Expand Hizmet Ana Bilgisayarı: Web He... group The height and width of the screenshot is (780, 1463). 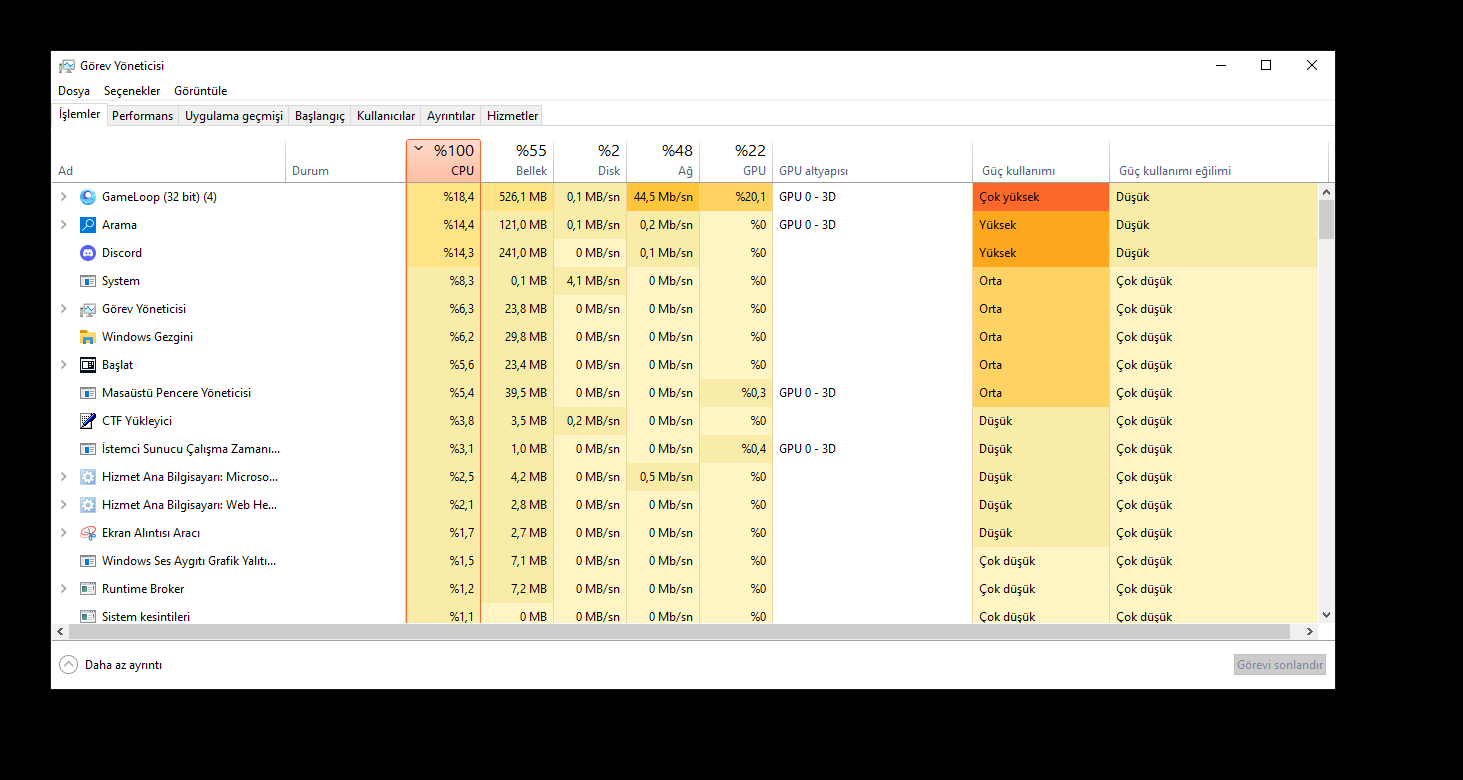click(64, 505)
